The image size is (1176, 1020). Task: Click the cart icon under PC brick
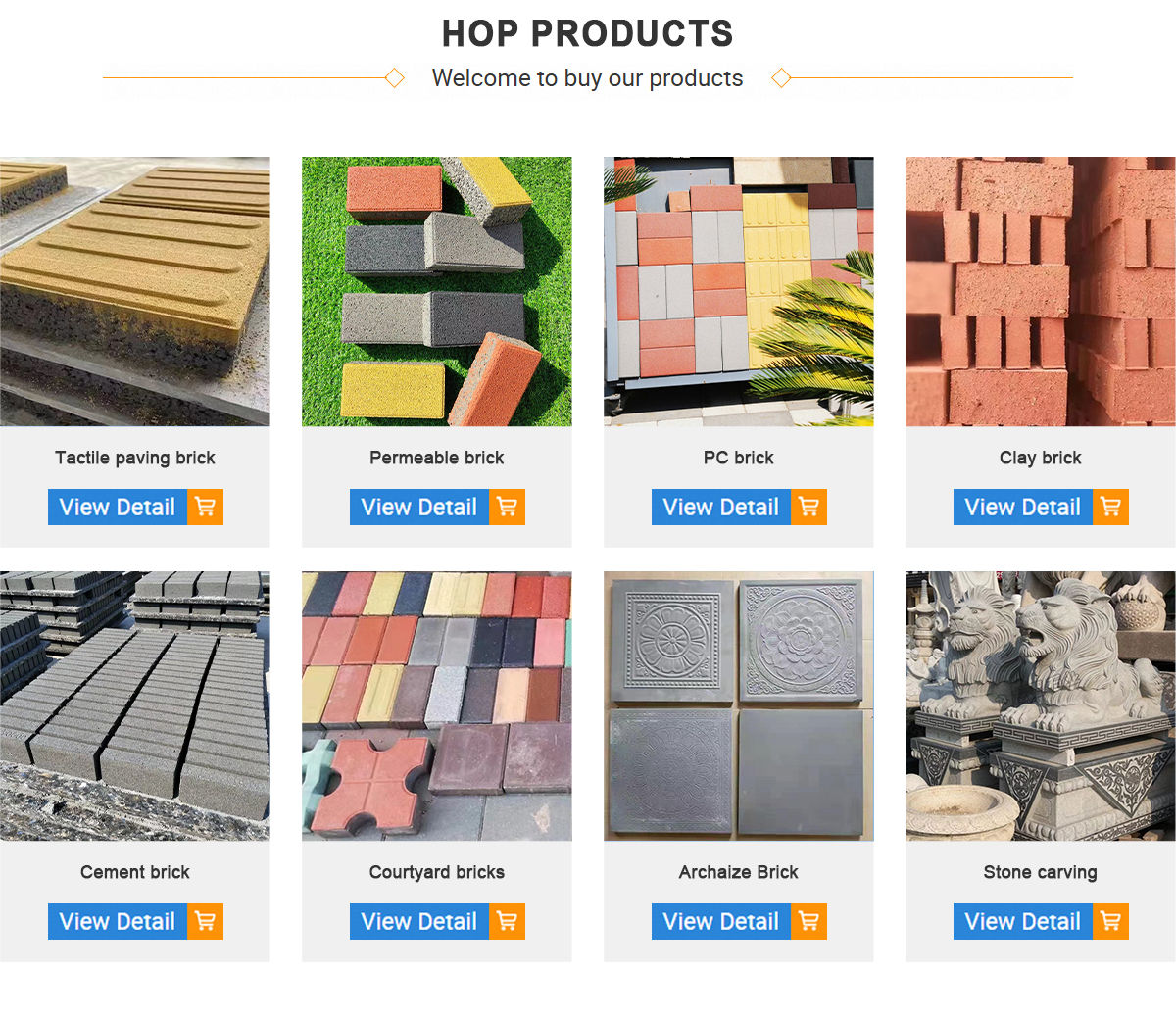coord(808,507)
